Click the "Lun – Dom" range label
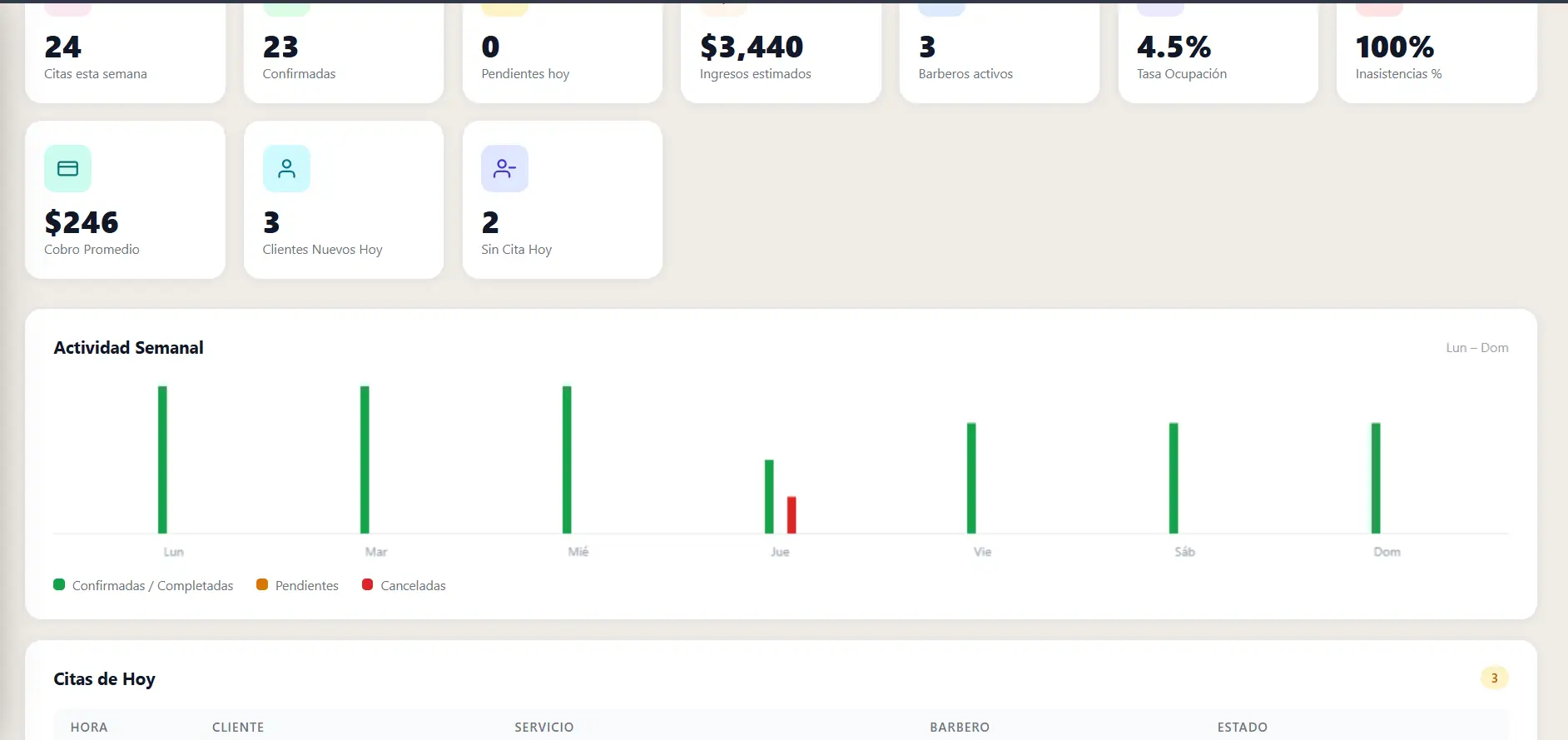The width and height of the screenshot is (1568, 740). coord(1477,348)
